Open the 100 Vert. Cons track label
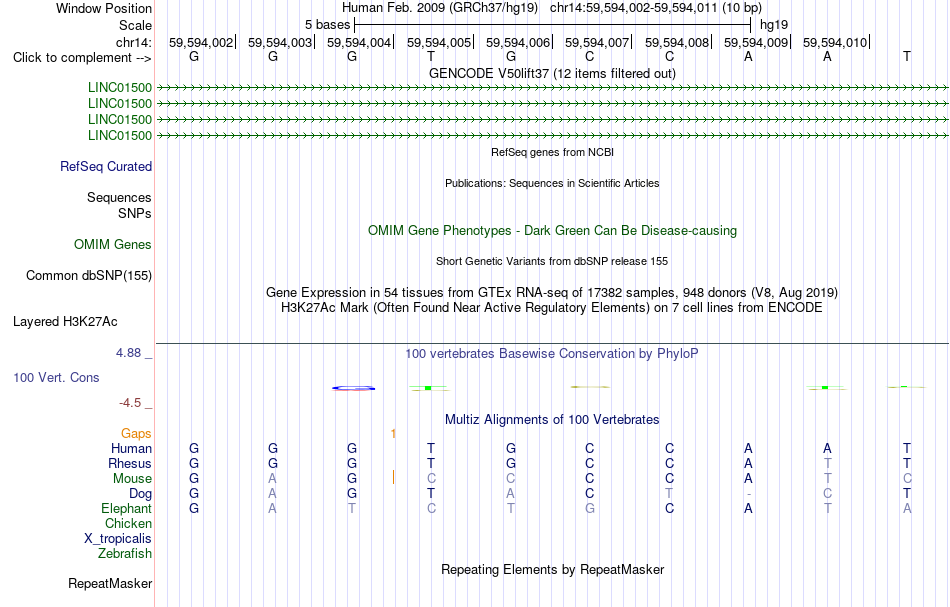The height and width of the screenshot is (607, 950). pos(56,377)
